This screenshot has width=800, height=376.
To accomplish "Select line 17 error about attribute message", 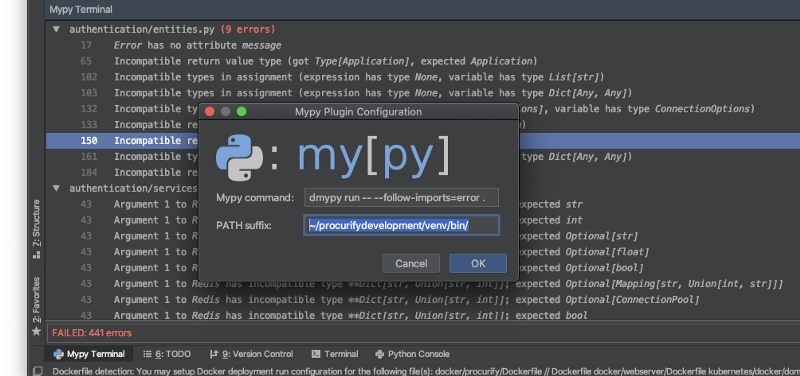I will (423, 45).
